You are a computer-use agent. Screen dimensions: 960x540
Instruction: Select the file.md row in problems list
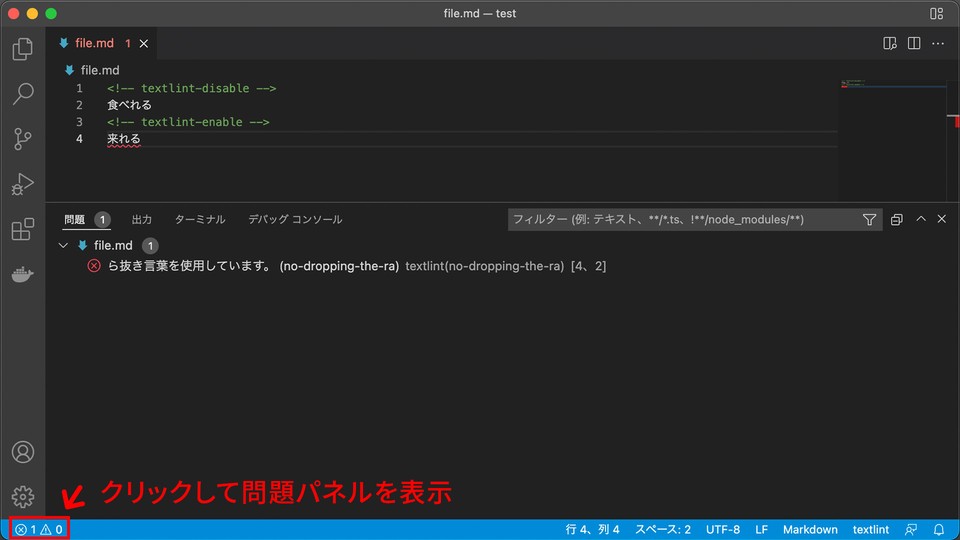coord(502,246)
